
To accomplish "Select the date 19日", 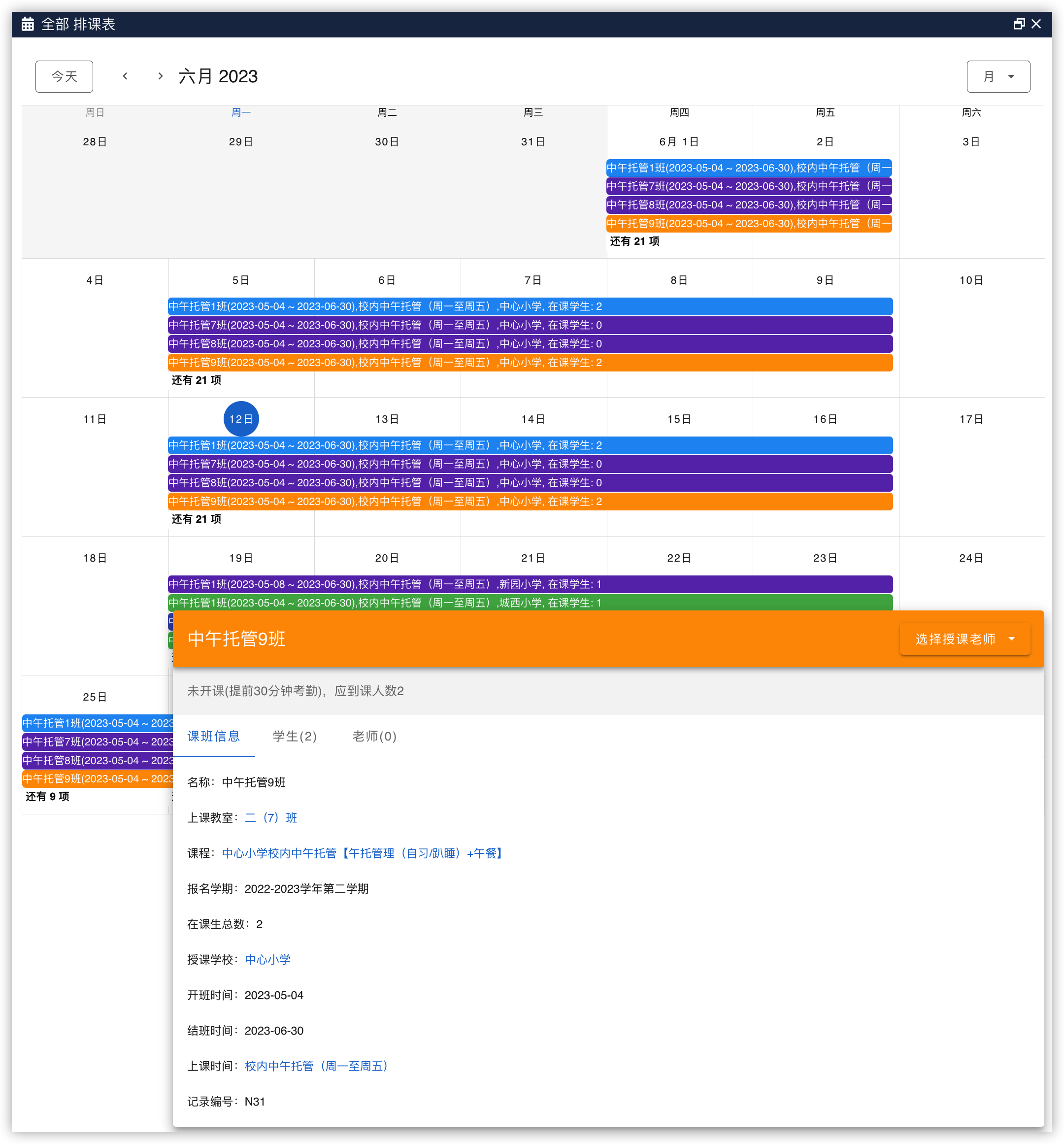I will coord(241,558).
